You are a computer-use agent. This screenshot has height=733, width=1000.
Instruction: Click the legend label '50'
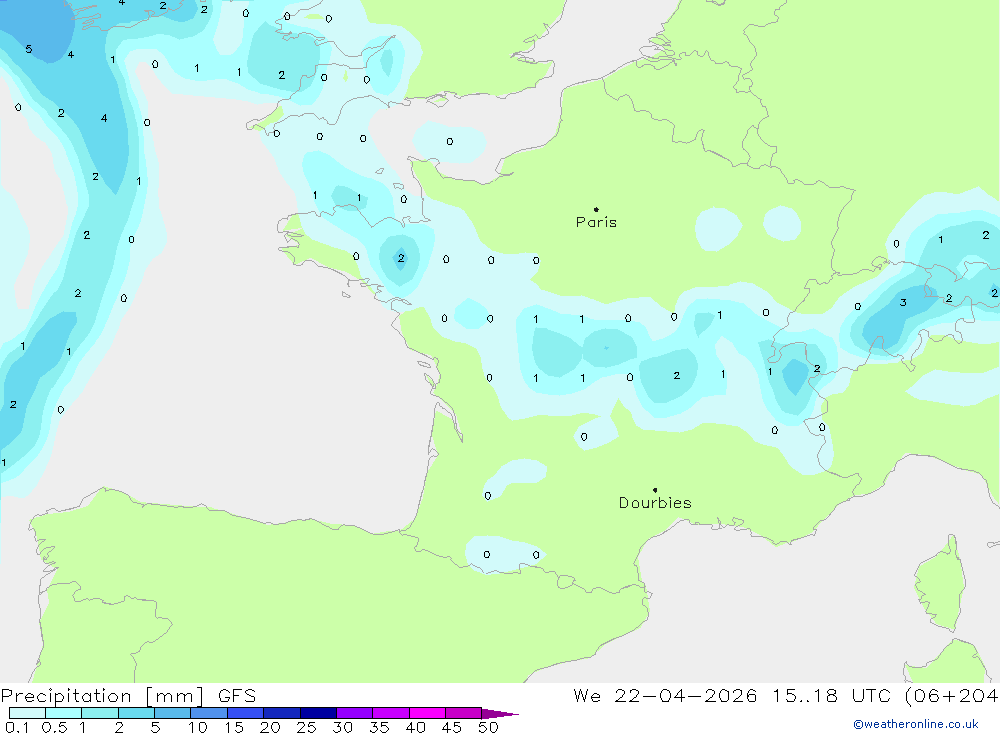click(488, 727)
